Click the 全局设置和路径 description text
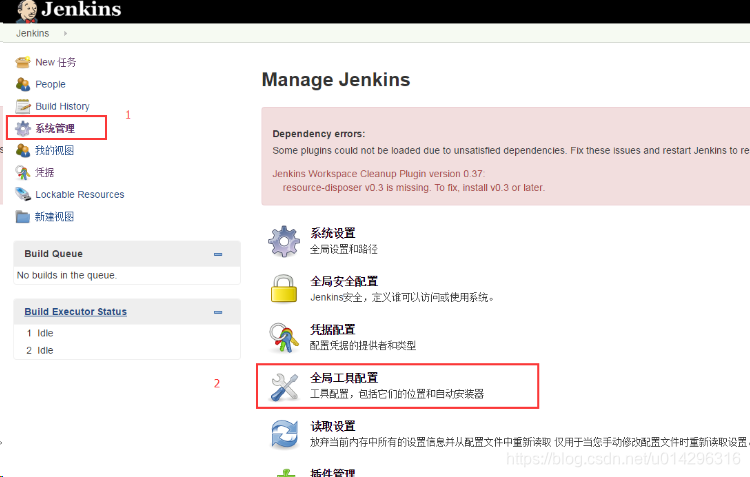 click(x=344, y=249)
